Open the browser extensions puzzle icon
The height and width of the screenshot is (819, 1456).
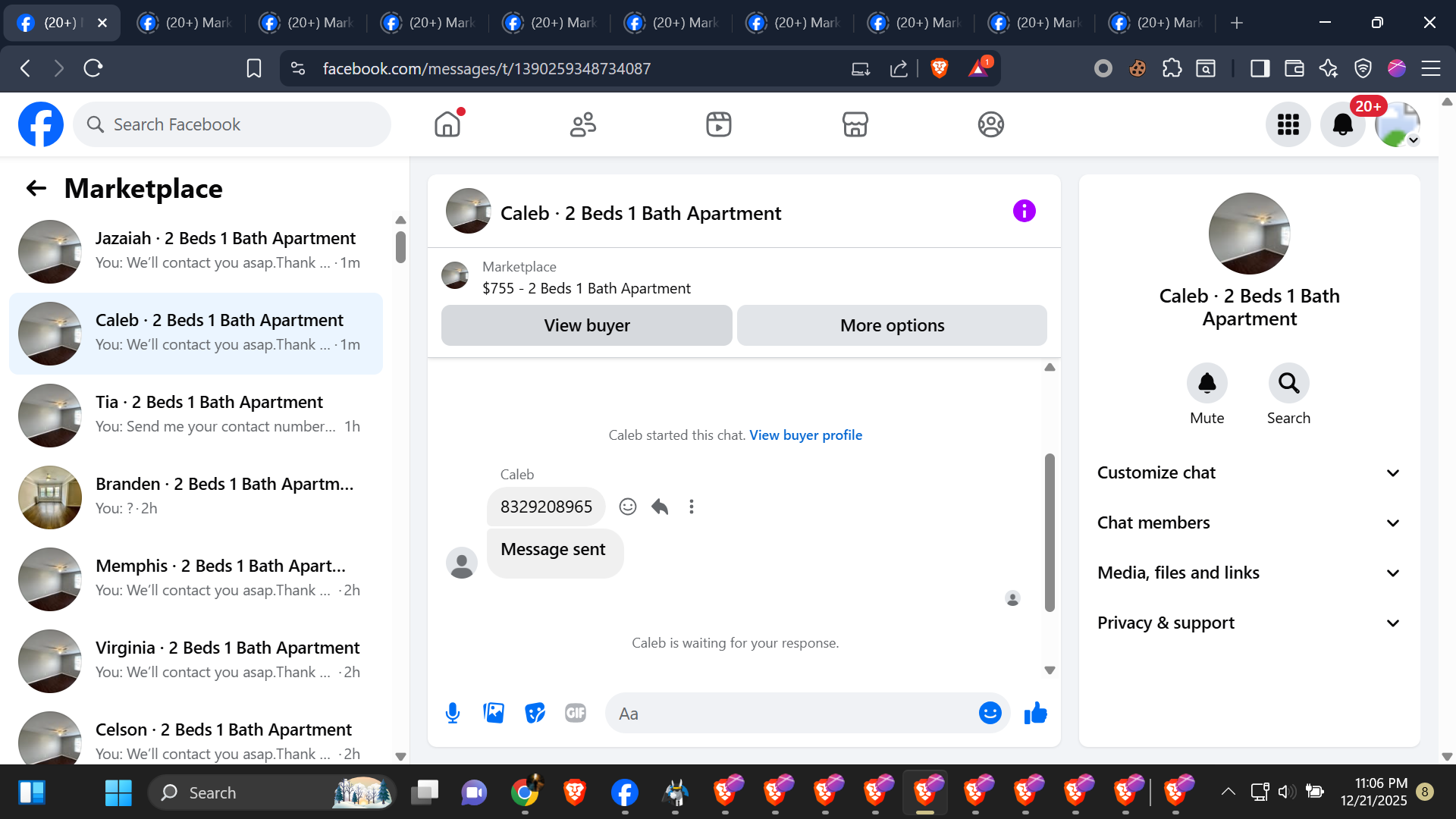(1172, 68)
